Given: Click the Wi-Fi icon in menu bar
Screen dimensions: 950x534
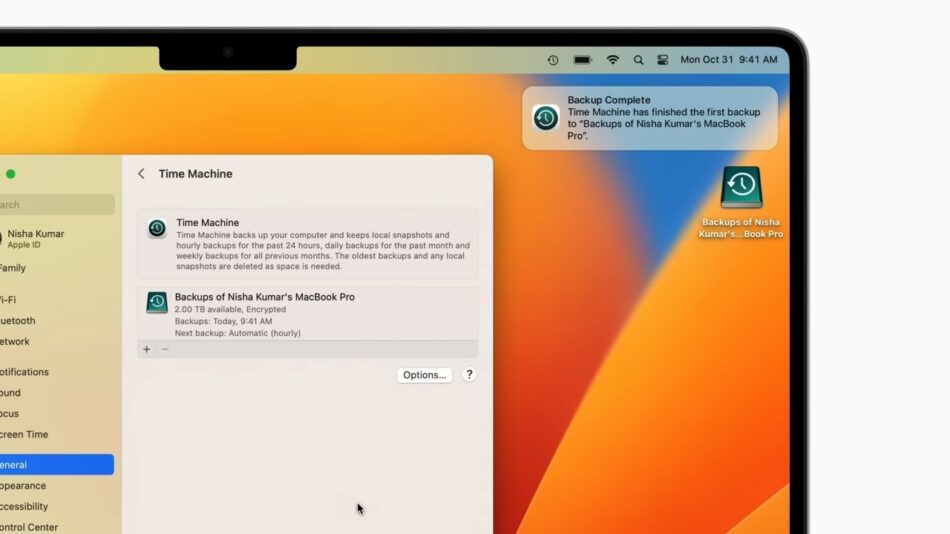Looking at the screenshot, I should pos(612,60).
